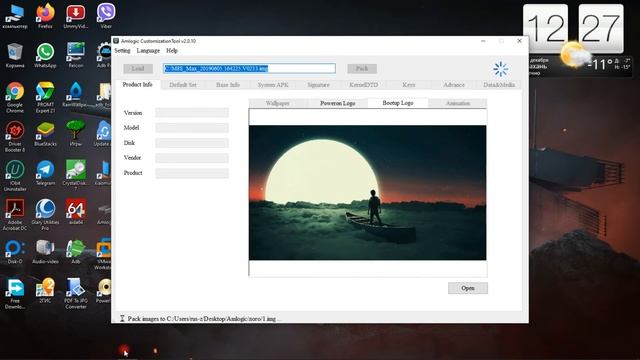The height and width of the screenshot is (360, 640).
Task: Click the Open button below preview
Action: tap(468, 288)
